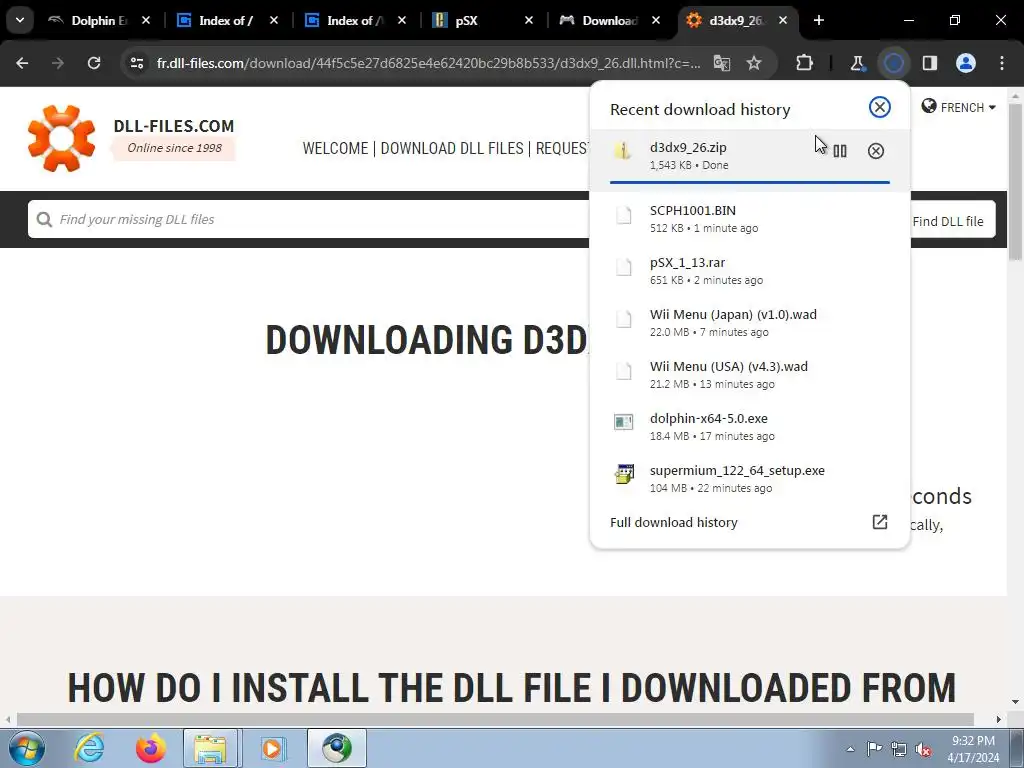Click the d3dx9_26.zip file icon

623,151
